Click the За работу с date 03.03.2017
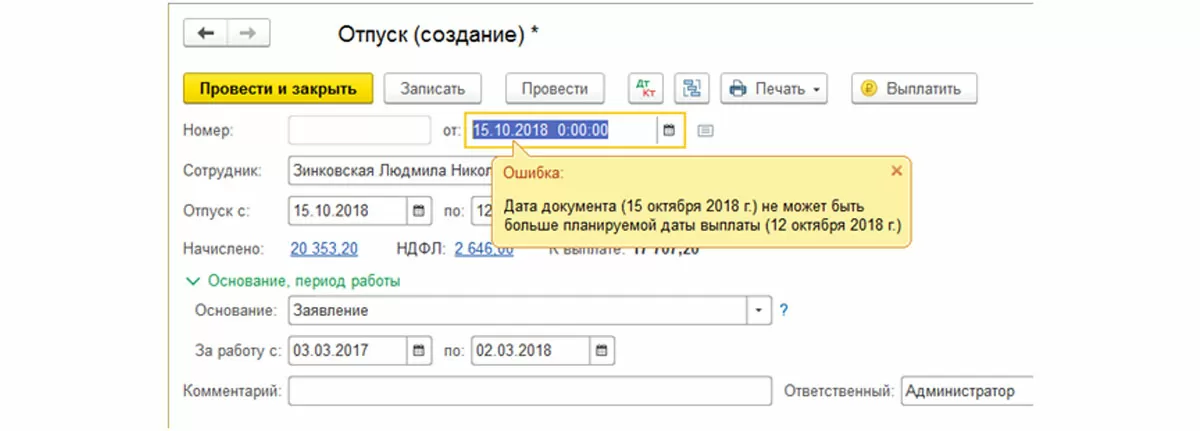 click(x=348, y=351)
